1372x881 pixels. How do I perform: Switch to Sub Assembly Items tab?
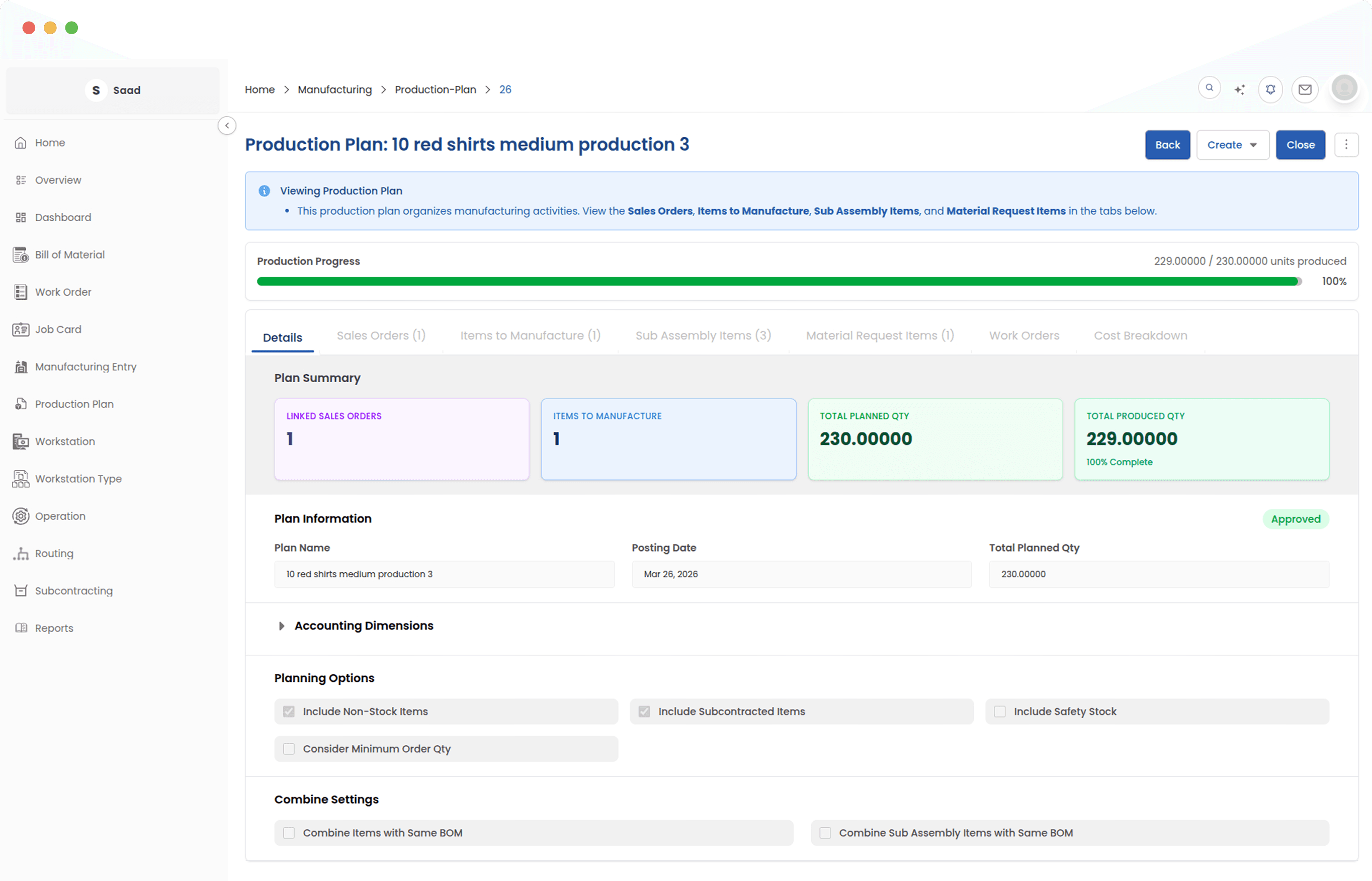(x=703, y=336)
